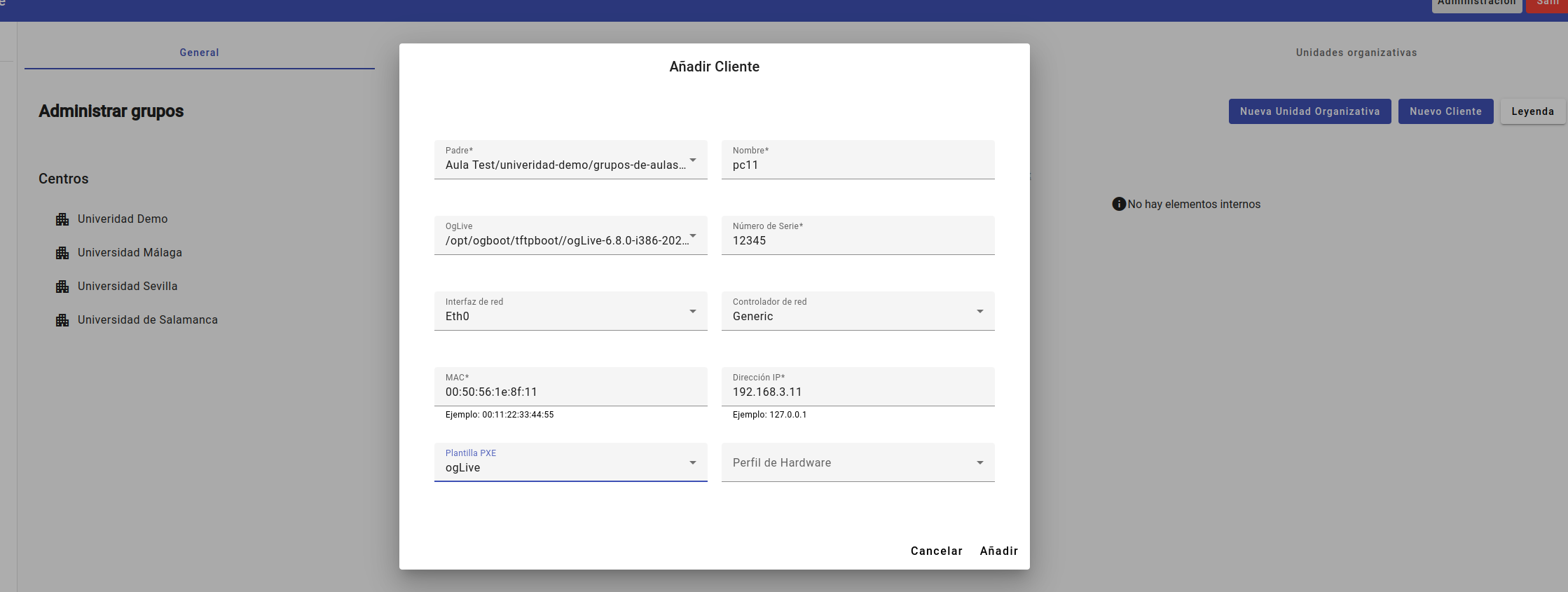Click the Número de Serie field
The height and width of the screenshot is (592, 1568).
pyautogui.click(x=858, y=241)
